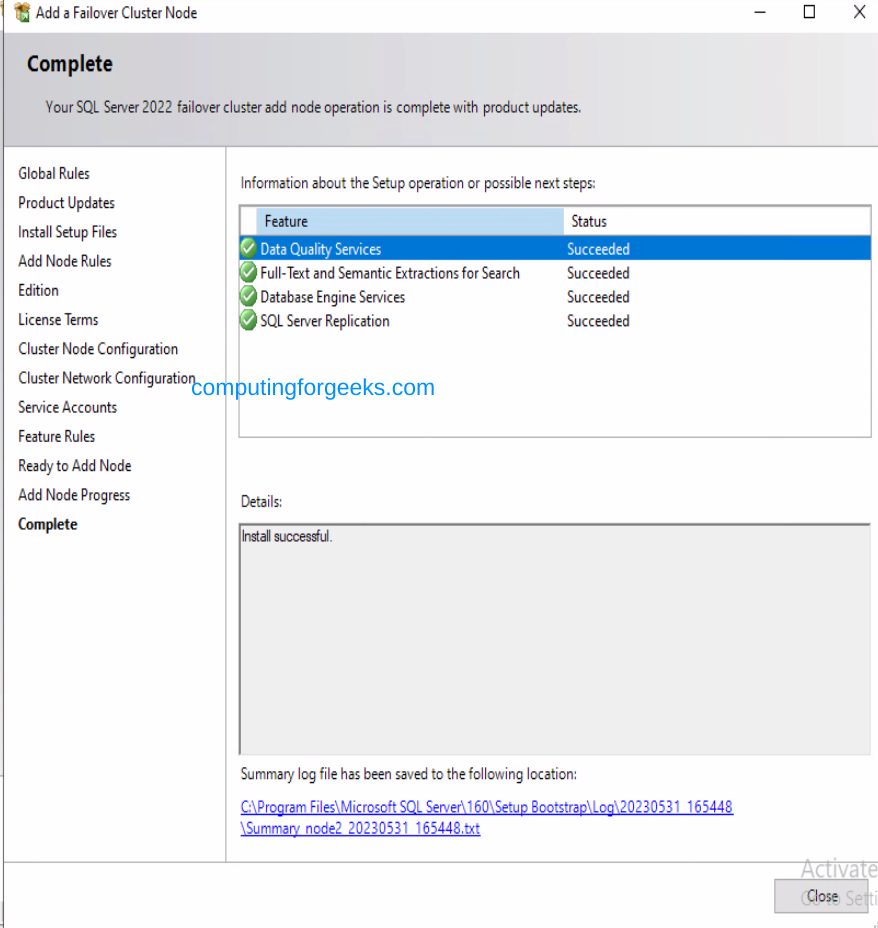Viewport: 878px width, 928px height.
Task: Select the Cluster Node Configuration step
Action: [x=98, y=348]
